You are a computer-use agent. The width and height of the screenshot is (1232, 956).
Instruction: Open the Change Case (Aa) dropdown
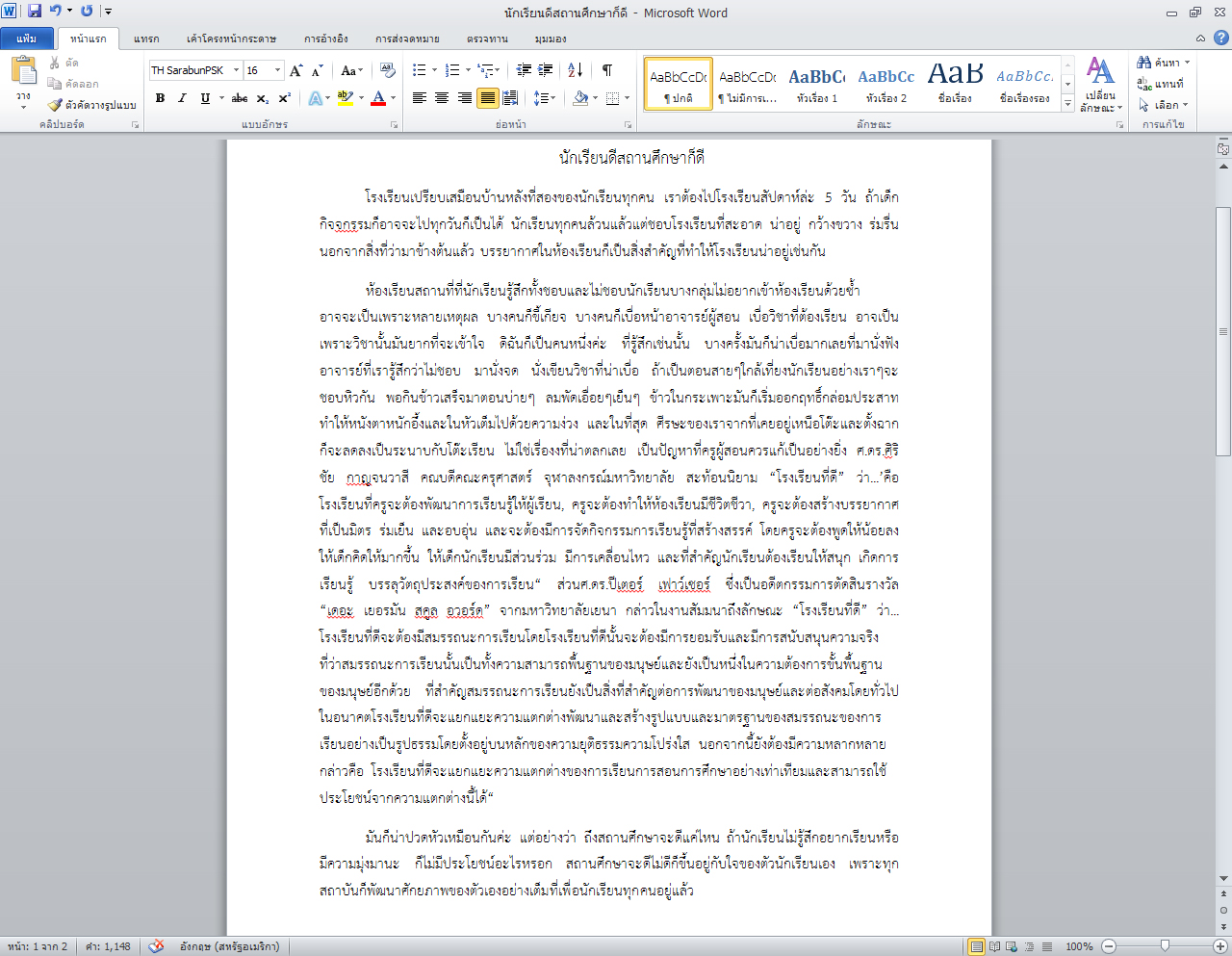pos(352,70)
